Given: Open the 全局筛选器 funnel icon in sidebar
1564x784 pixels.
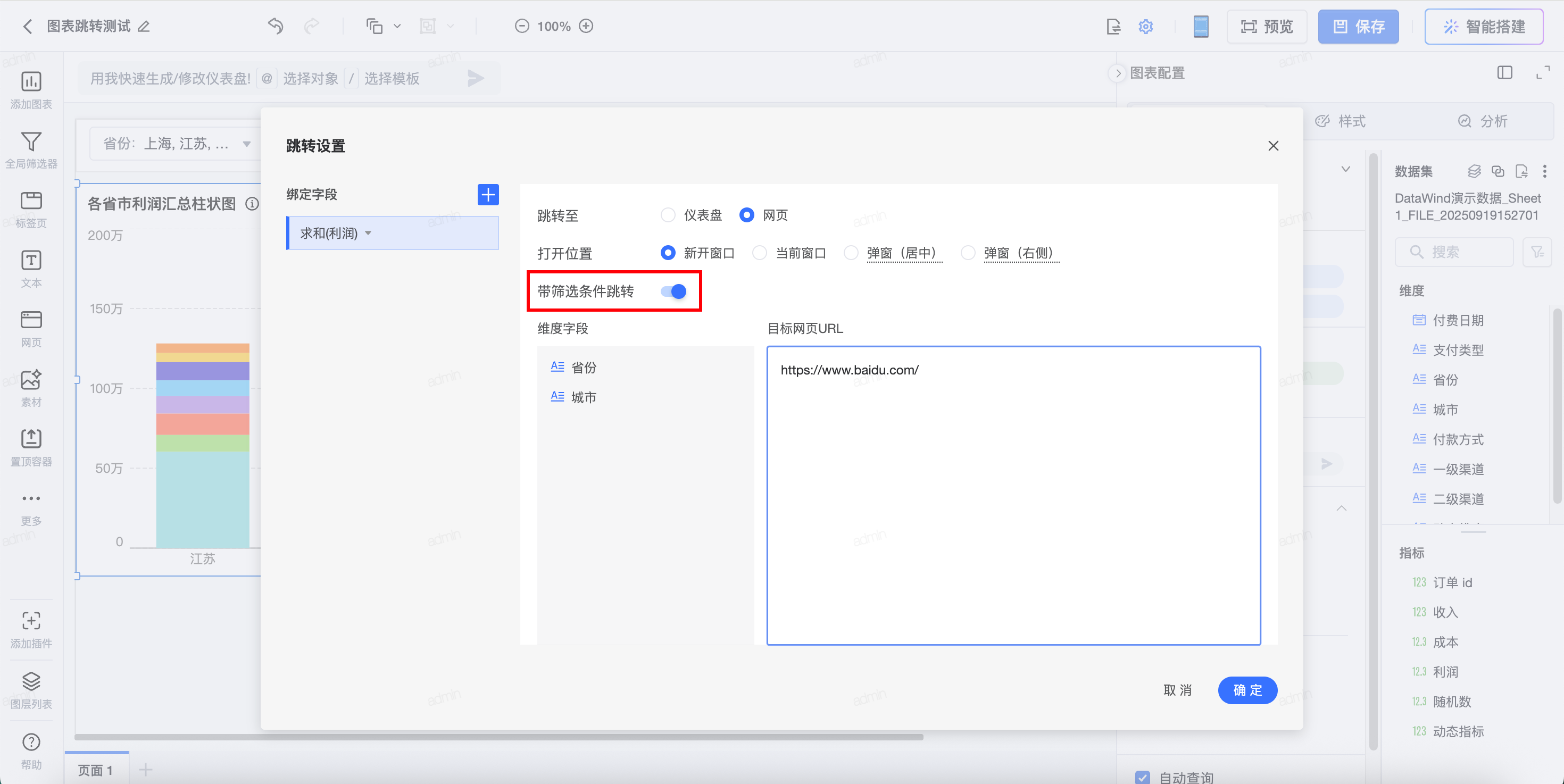Looking at the screenshot, I should point(31,142).
